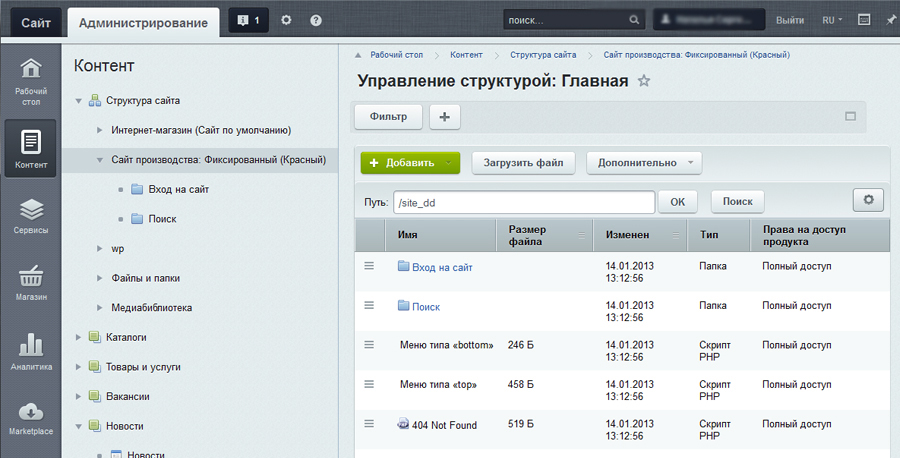Collapse the filter panel with the square icon
Viewport: 900px width, 458px height.
[x=850, y=117]
